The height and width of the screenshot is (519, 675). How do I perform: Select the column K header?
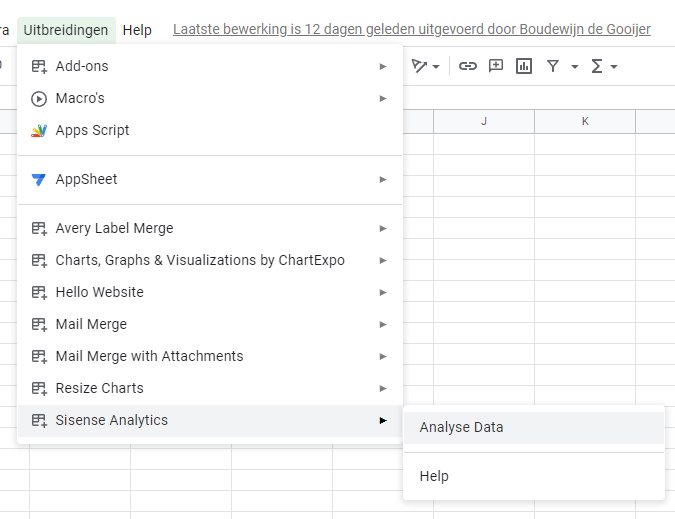pyautogui.click(x=585, y=121)
